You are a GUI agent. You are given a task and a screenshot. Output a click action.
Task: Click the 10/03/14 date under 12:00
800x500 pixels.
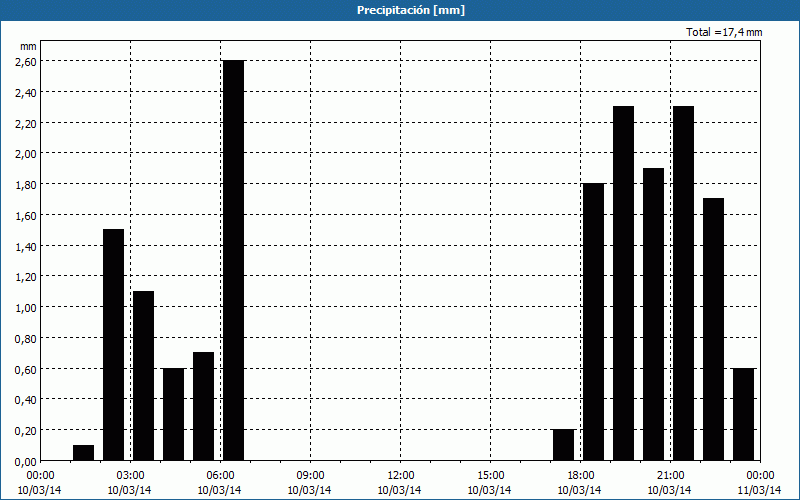tap(400, 490)
